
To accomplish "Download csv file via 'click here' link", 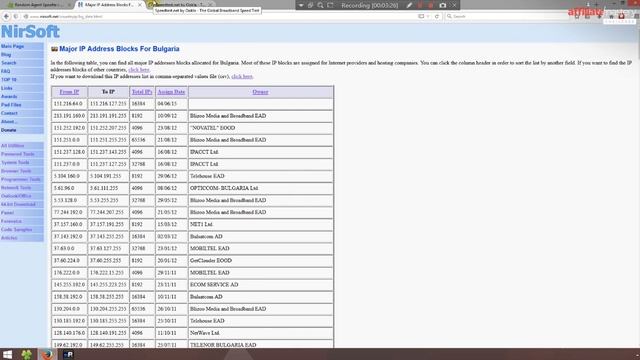I will 242,76.
